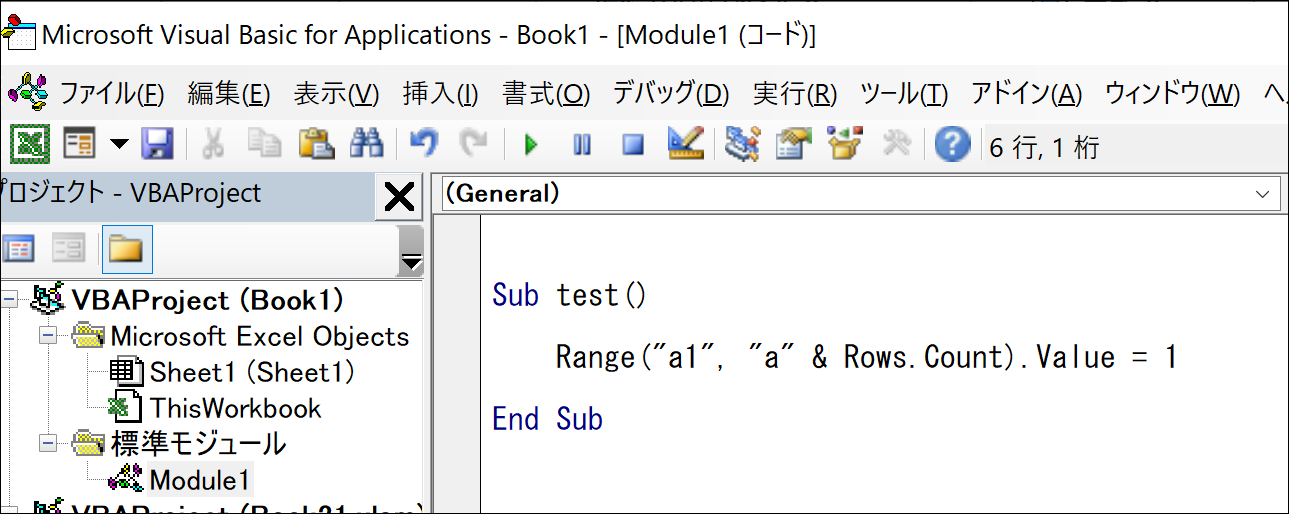Open the 編集(E) menu
Screen dimensions: 1289x514
[x=229, y=94]
